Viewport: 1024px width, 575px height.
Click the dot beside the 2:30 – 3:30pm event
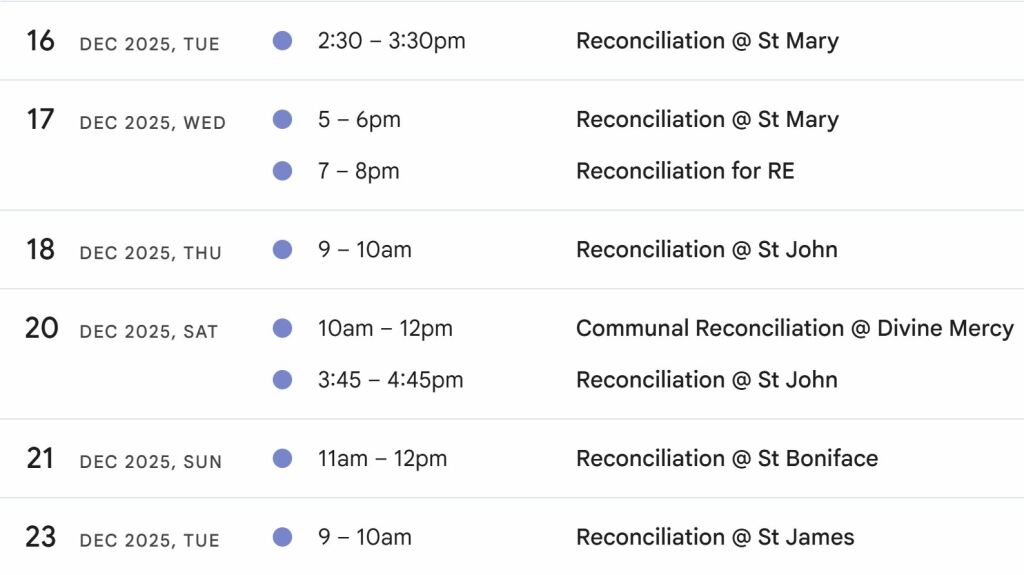pyautogui.click(x=282, y=41)
